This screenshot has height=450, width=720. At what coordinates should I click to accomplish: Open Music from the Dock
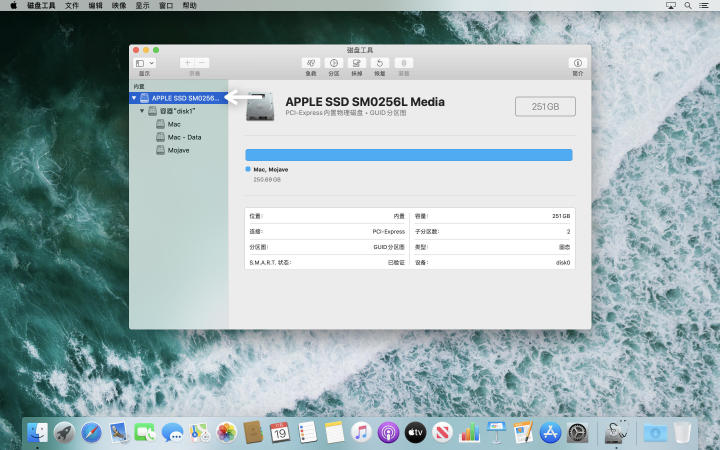click(361, 433)
